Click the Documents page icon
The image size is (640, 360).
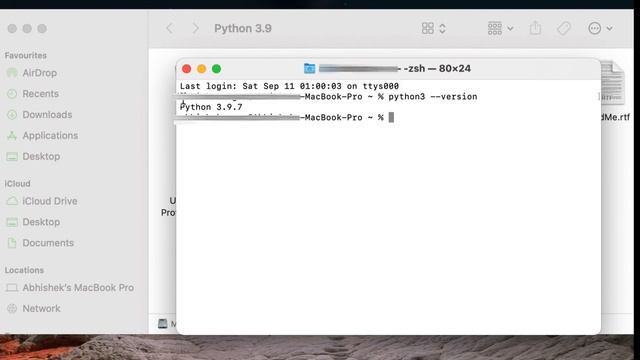point(12,243)
